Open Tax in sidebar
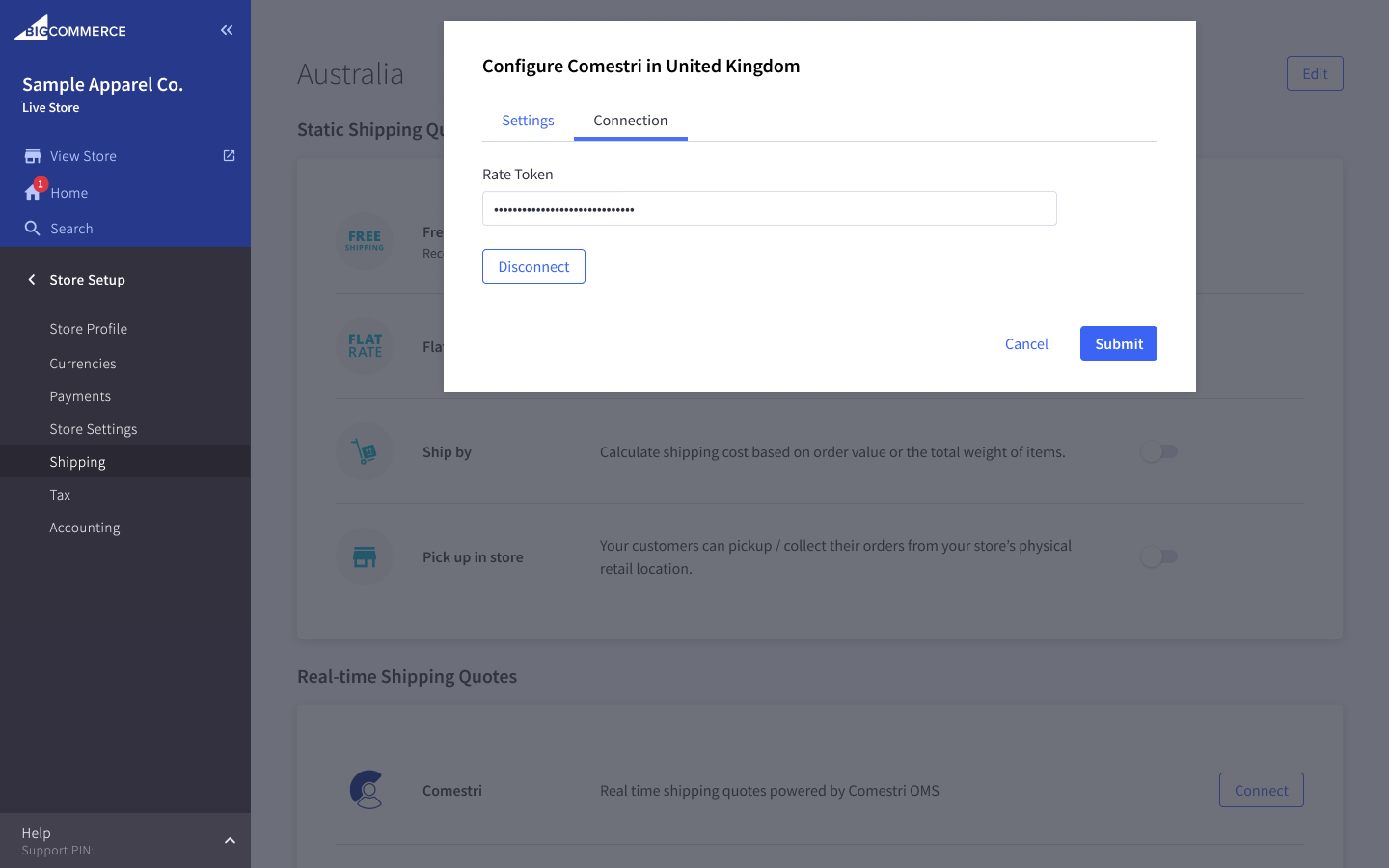The image size is (1389, 868). point(60,495)
